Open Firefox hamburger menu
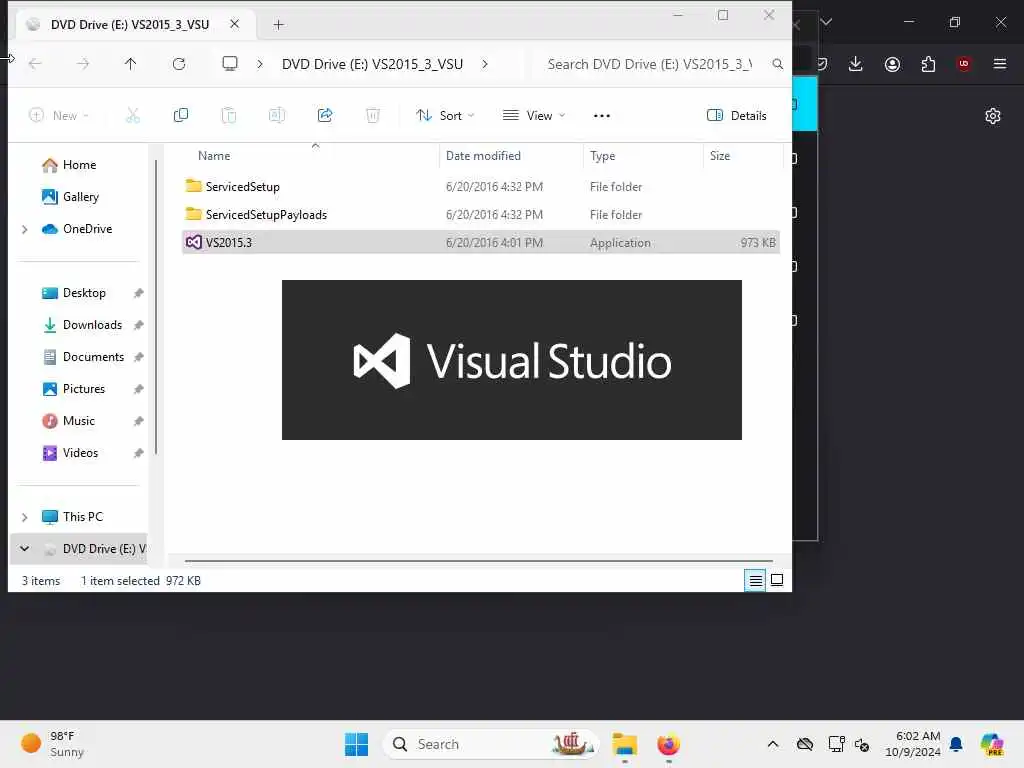Screen dimensions: 1024x768 tap(1000, 63)
